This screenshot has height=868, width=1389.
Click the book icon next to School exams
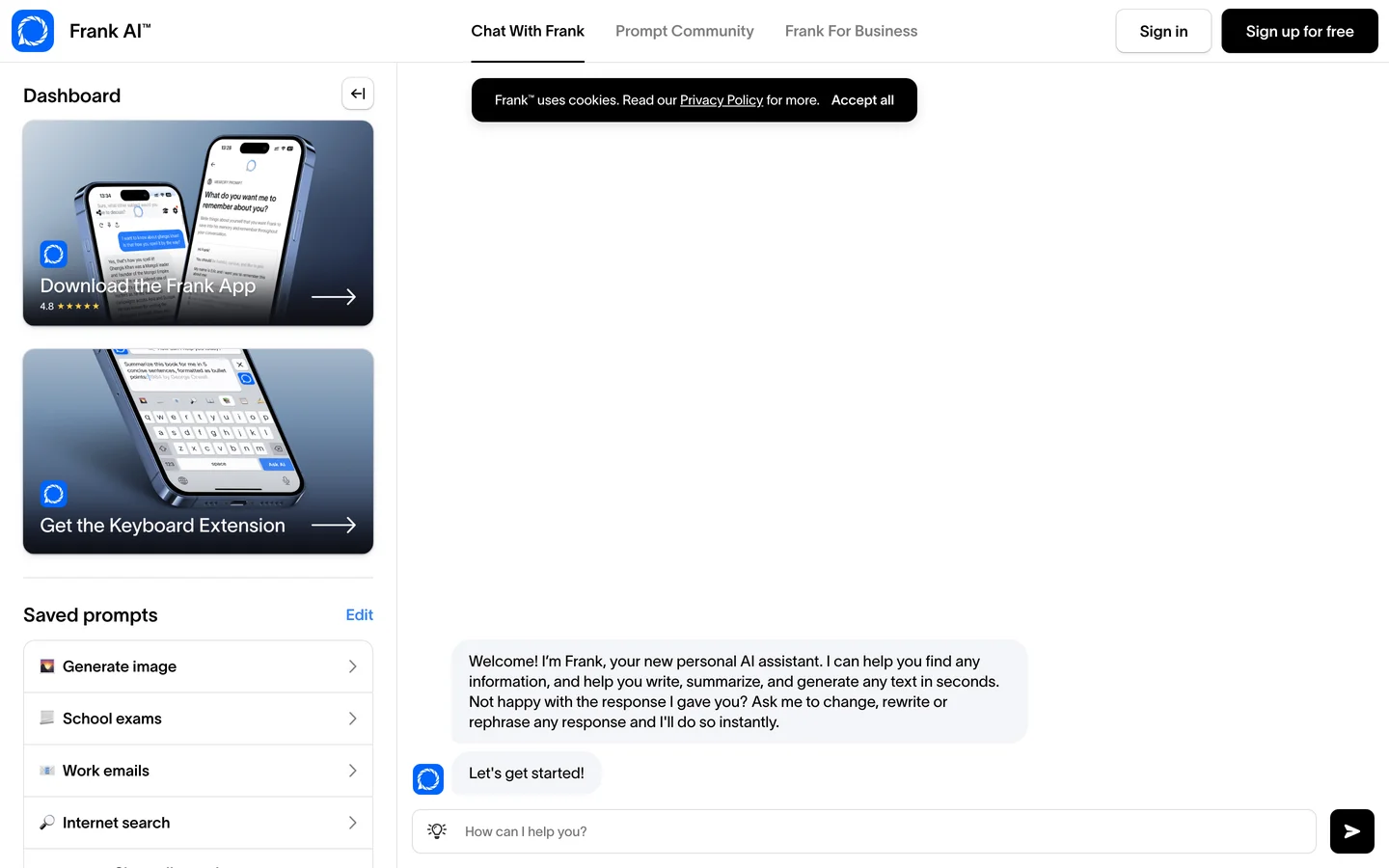click(x=47, y=719)
